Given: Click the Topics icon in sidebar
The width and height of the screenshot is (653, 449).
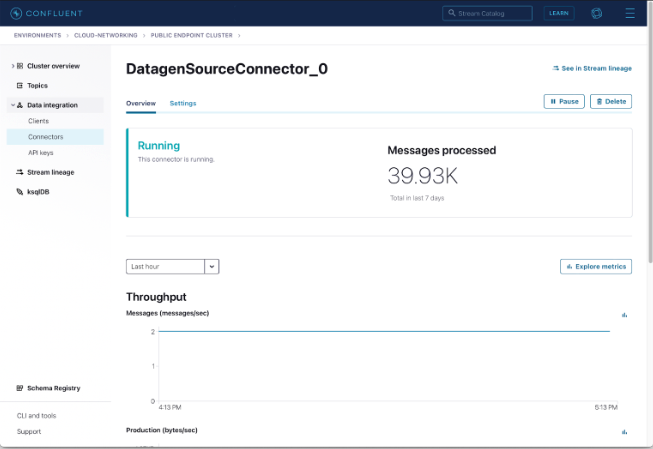Looking at the screenshot, I should pos(20,85).
